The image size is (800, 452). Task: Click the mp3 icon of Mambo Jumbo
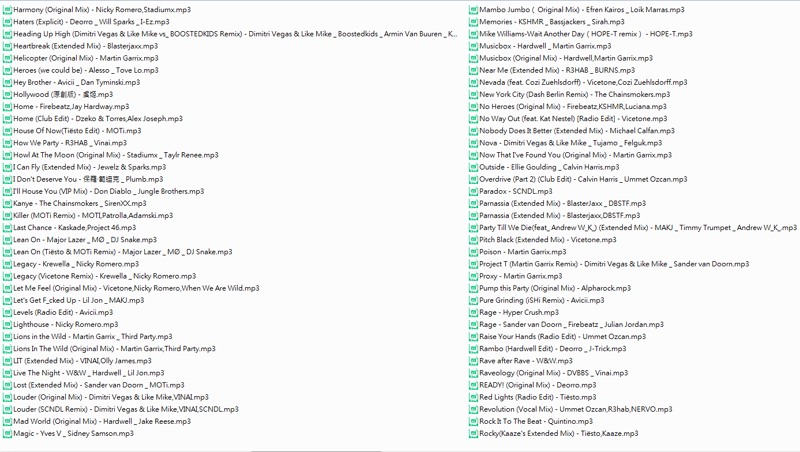pyautogui.click(x=472, y=9)
